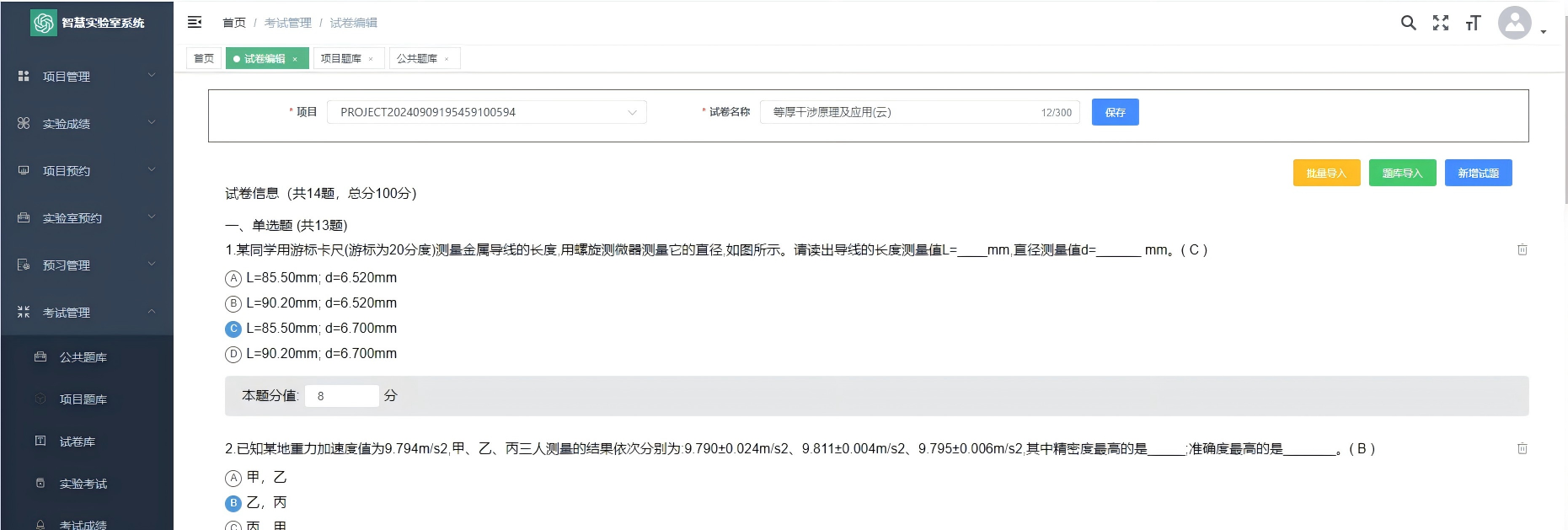This screenshot has height=530, width=1568.
Task: Click the 项目管理 sidebar icon
Action: tap(24, 76)
